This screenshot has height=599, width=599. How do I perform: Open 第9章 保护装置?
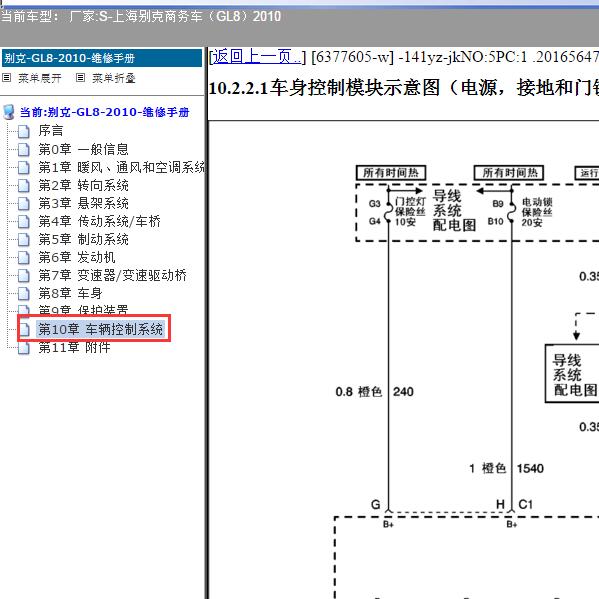83,310
